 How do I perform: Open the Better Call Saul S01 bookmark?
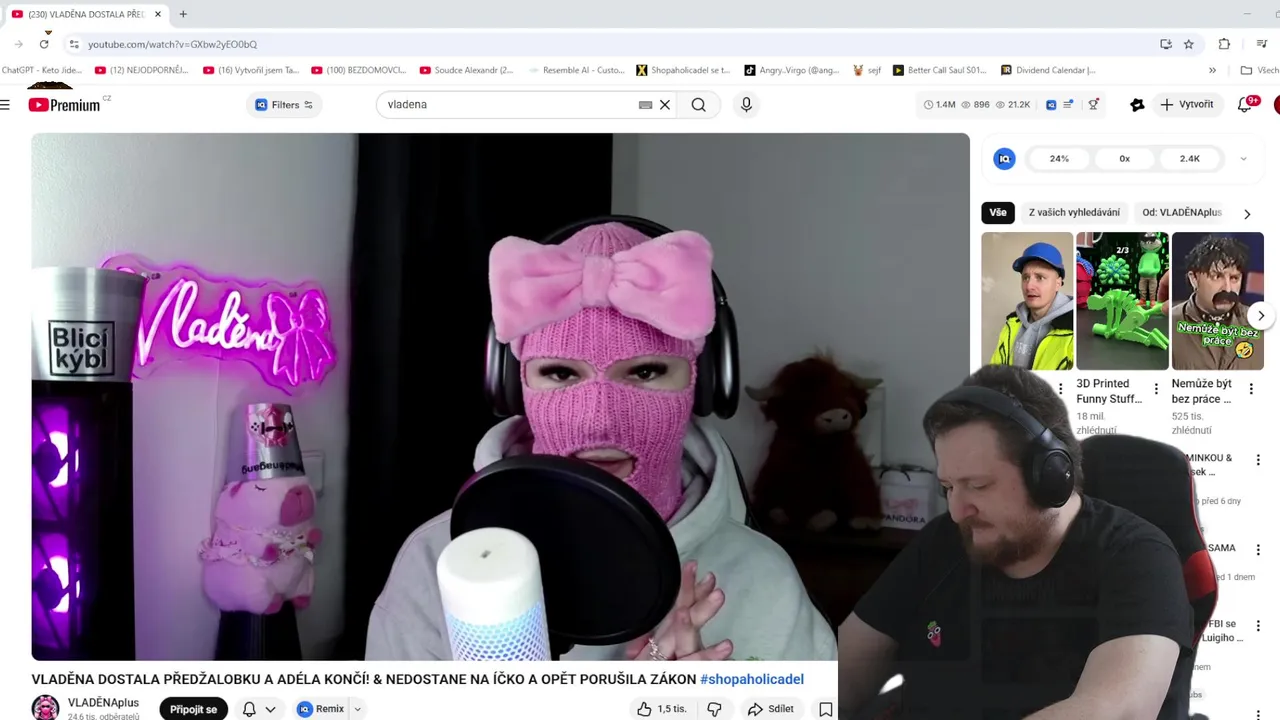(x=940, y=70)
